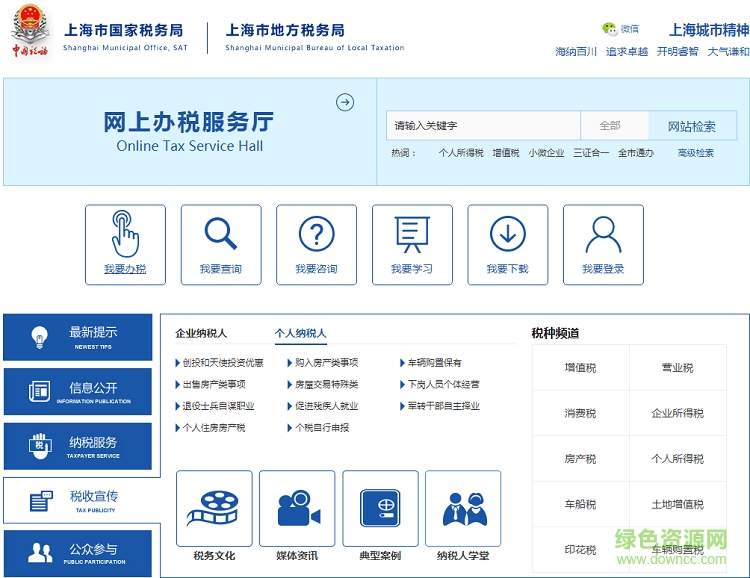Select the 我要咨询 question mark icon
The width and height of the screenshot is (750, 578).
click(x=316, y=235)
